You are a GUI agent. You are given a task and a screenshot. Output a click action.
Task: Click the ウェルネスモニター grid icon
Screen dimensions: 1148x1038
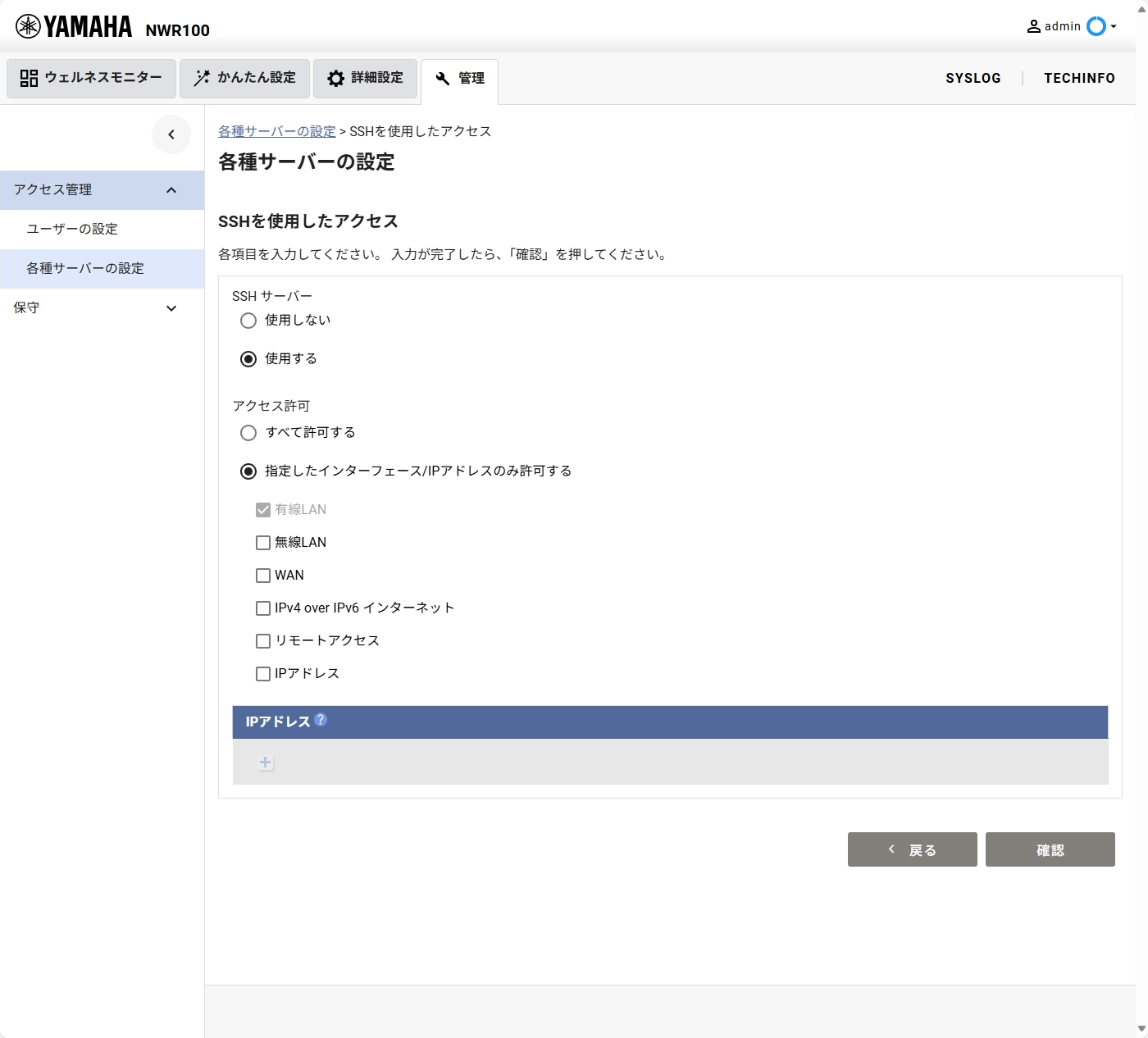point(27,78)
